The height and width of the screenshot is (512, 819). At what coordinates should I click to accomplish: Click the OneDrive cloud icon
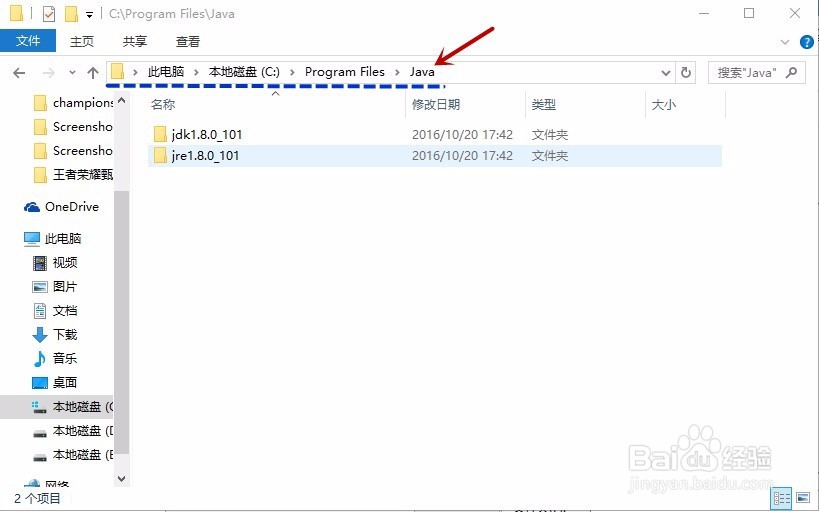click(32, 207)
